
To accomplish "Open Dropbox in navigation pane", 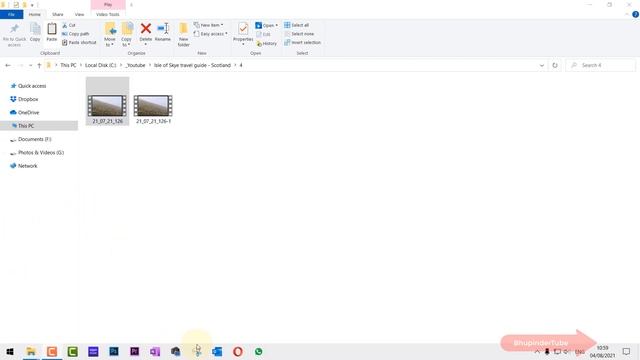I will 24,99.
